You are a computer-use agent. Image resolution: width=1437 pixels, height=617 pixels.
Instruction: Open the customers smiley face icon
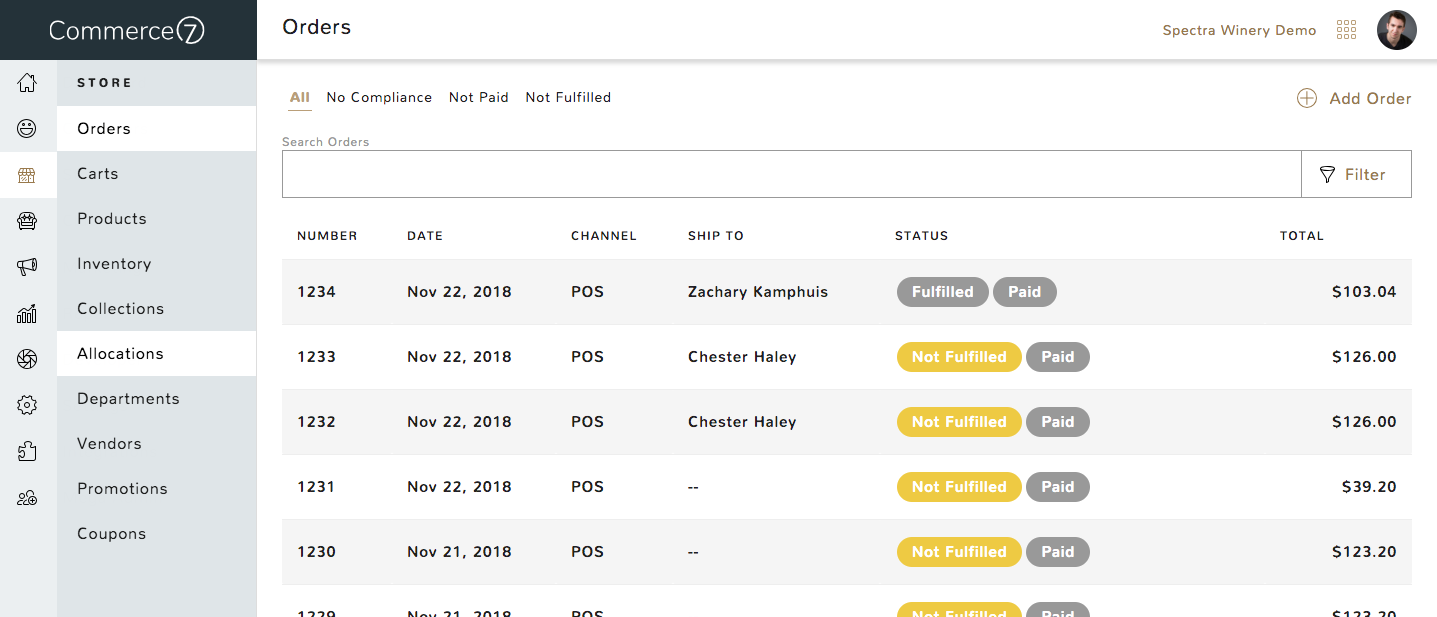[x=27, y=128]
